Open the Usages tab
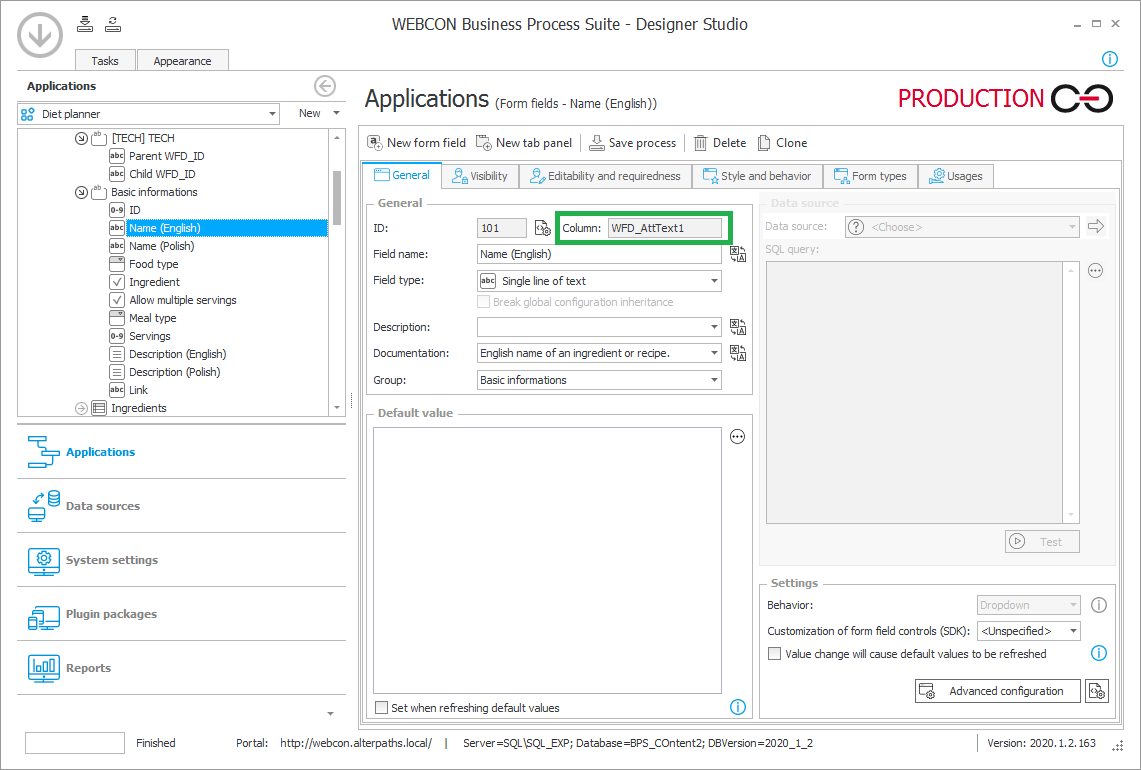The image size is (1141, 770). coord(955,176)
